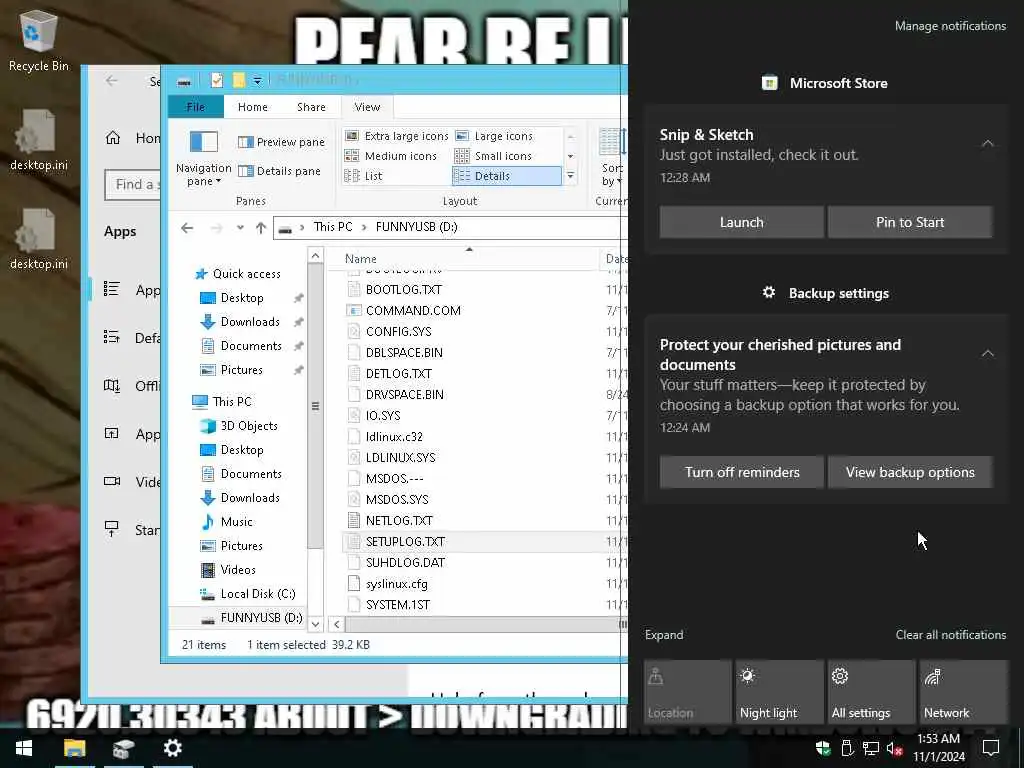
Task: Select the COMMAND.COM file
Action: (413, 311)
